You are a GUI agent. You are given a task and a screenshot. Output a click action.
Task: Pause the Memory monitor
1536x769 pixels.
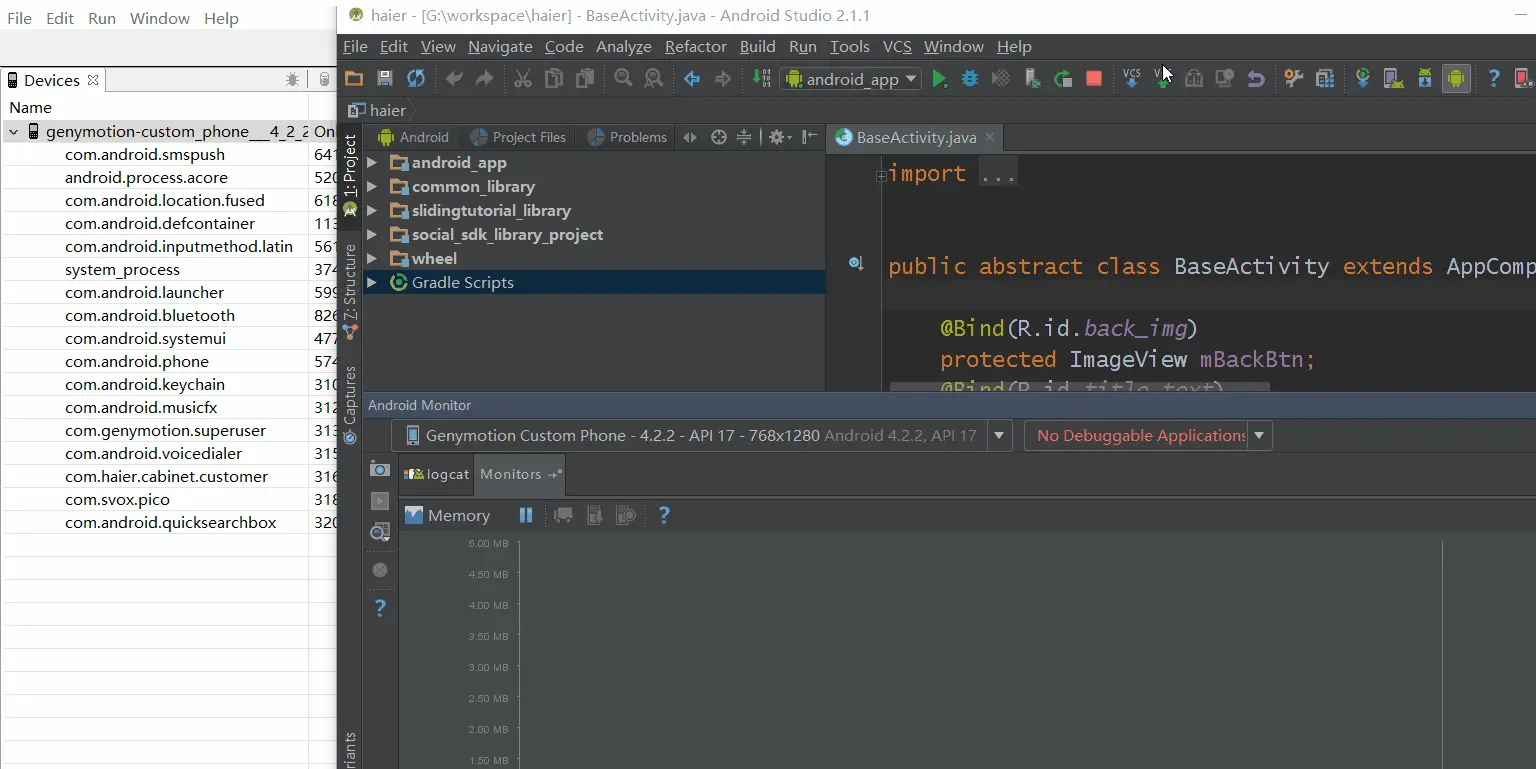coord(526,516)
